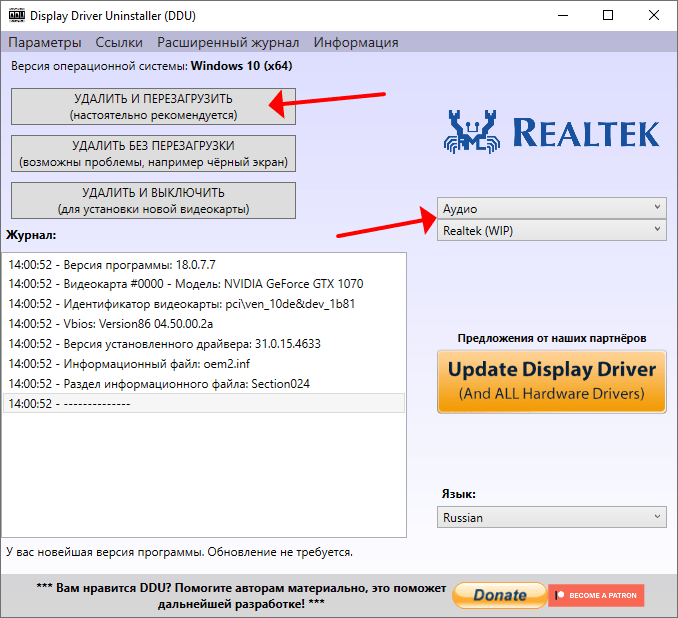This screenshot has width=678, height=618.
Task: Expand the Realtek (WIP) vendor dropdown
Action: [552, 231]
